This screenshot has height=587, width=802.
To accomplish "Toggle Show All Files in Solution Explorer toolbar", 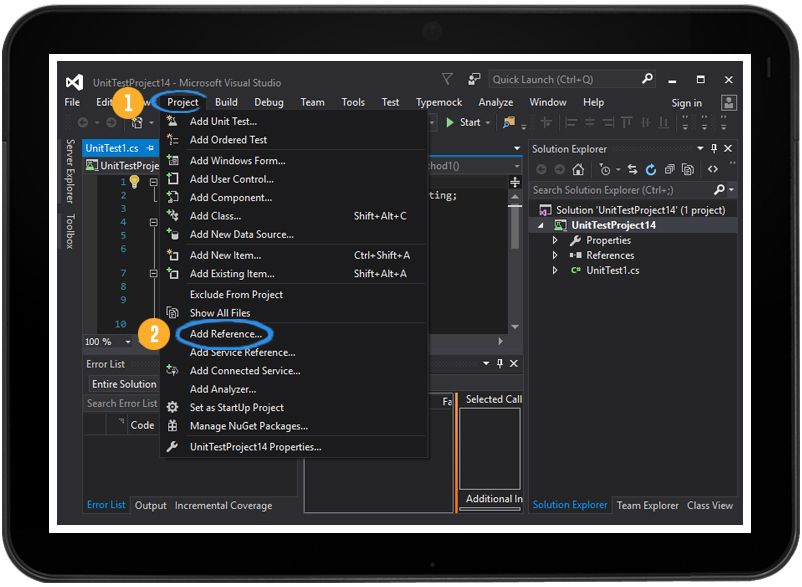I will tap(688, 169).
